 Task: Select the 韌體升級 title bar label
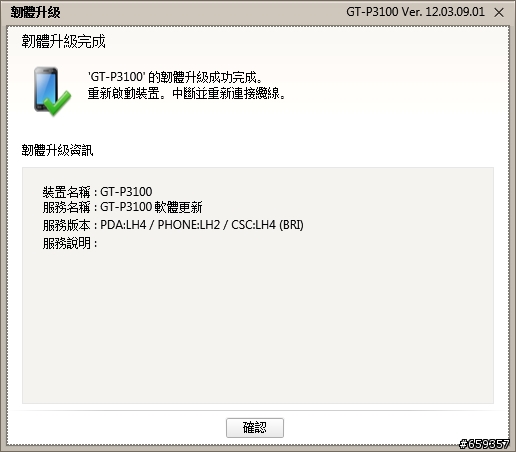point(36,12)
